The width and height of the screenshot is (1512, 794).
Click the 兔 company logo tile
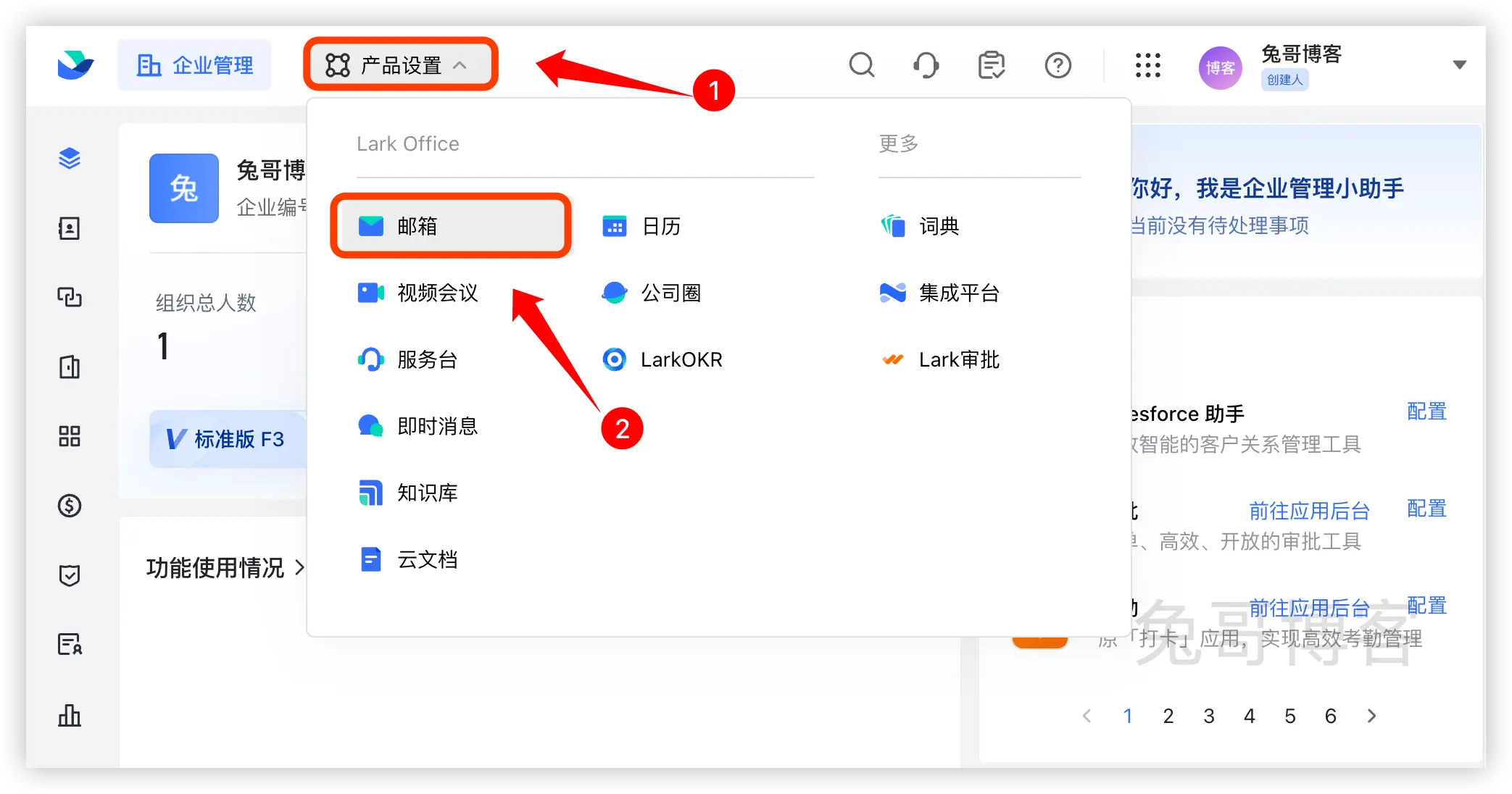(184, 188)
